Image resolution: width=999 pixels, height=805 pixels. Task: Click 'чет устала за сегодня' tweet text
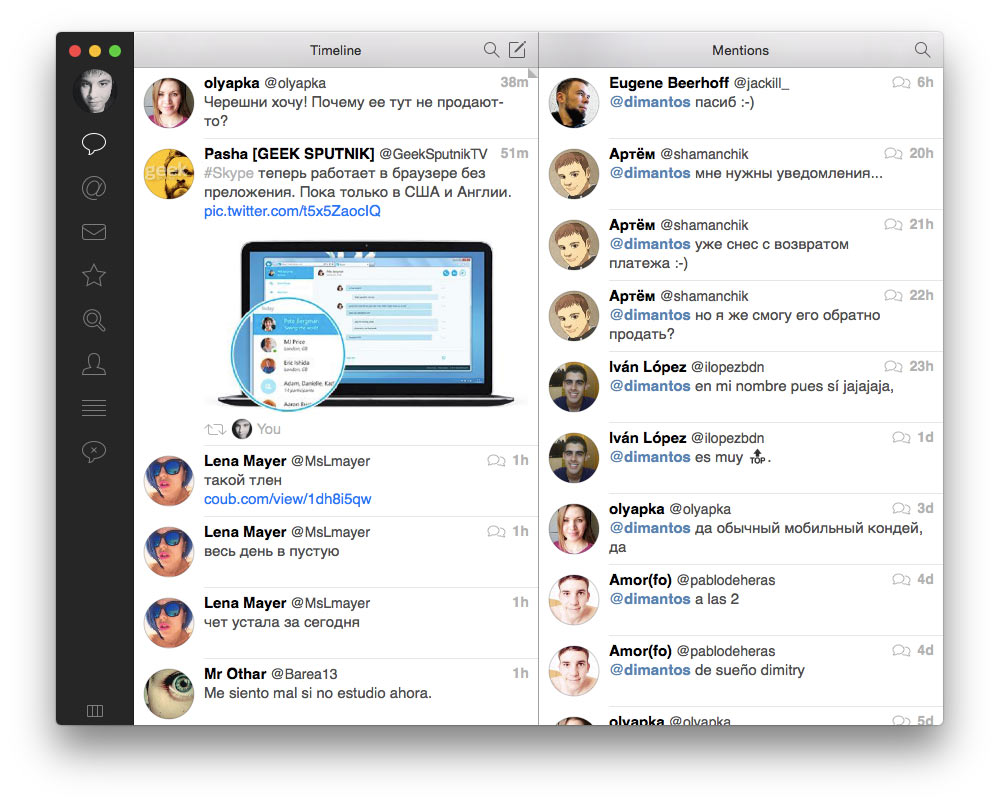click(x=282, y=622)
